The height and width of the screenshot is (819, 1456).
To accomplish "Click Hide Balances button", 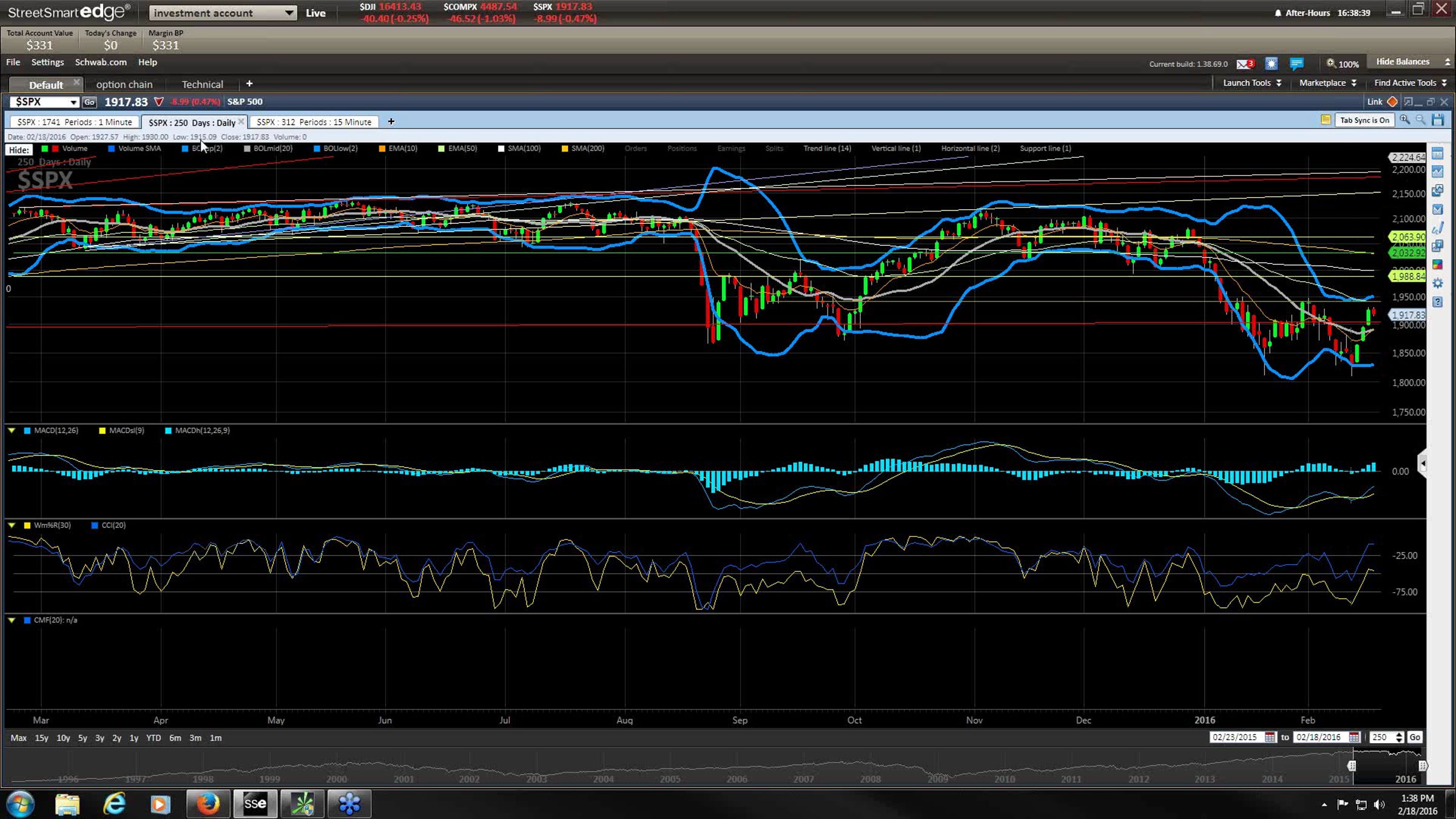I will pos(1403,62).
